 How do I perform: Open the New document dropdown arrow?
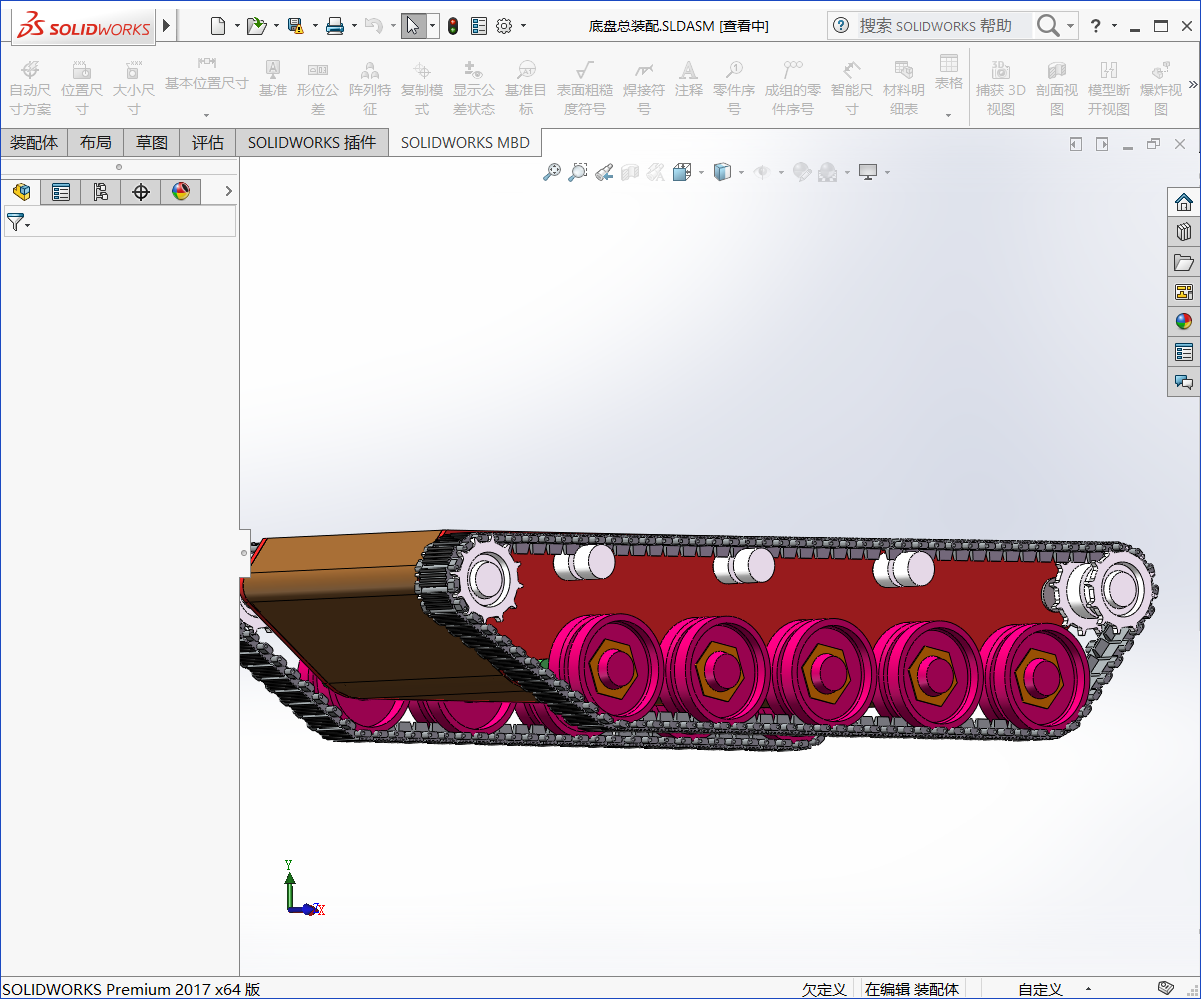(x=237, y=26)
